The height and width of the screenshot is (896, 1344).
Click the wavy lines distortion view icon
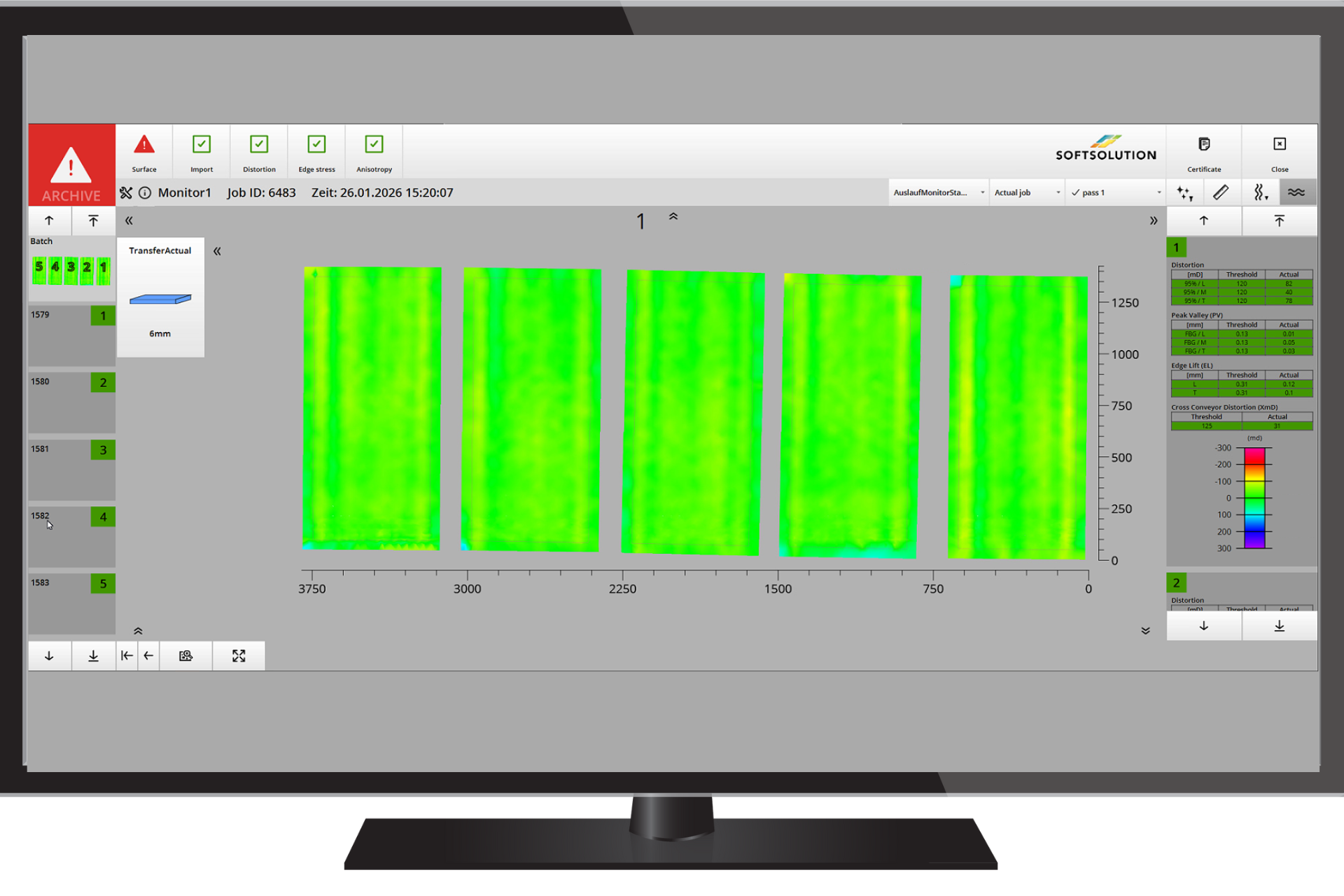pos(1296,192)
